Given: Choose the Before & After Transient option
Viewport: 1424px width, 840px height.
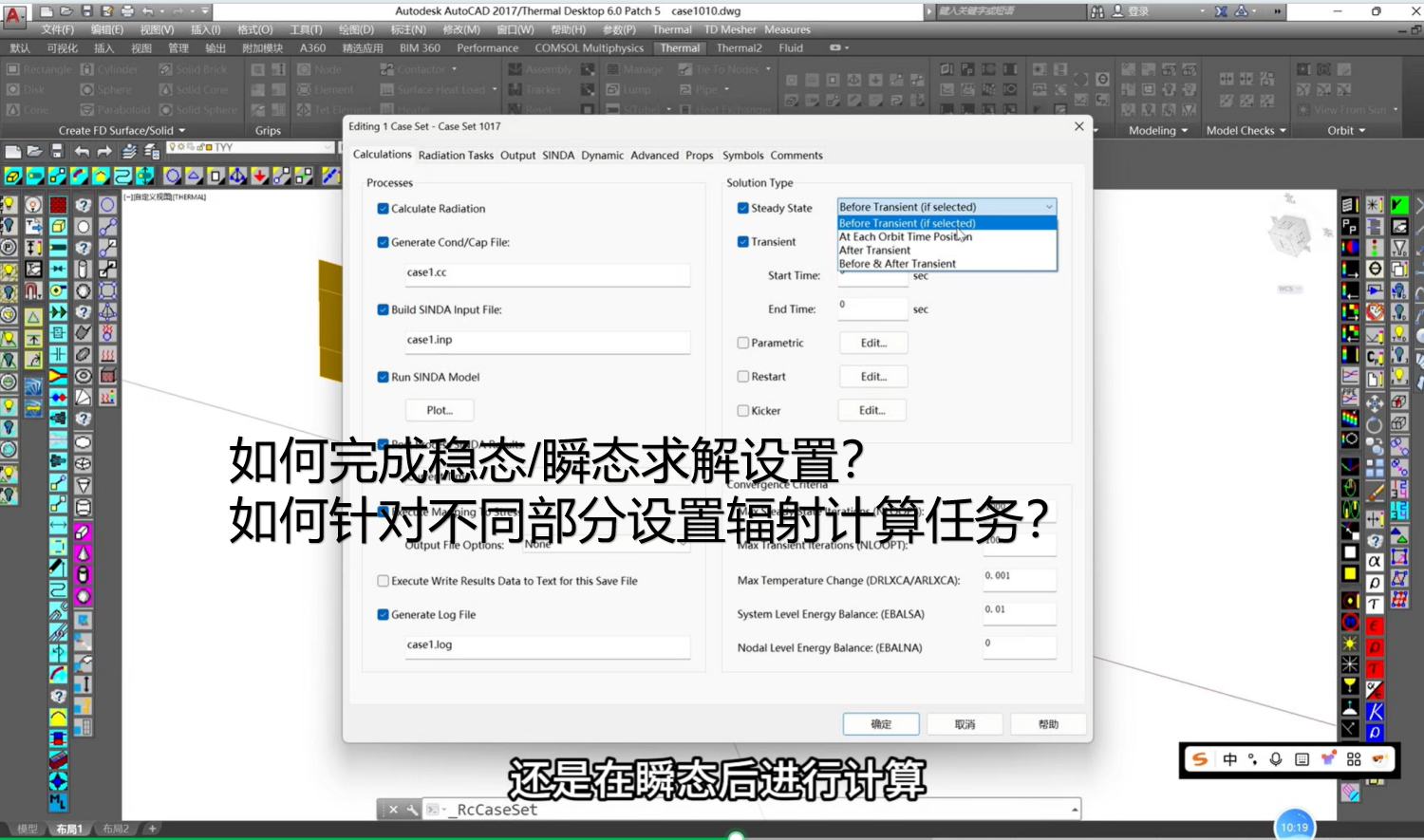Looking at the screenshot, I should click(x=946, y=264).
